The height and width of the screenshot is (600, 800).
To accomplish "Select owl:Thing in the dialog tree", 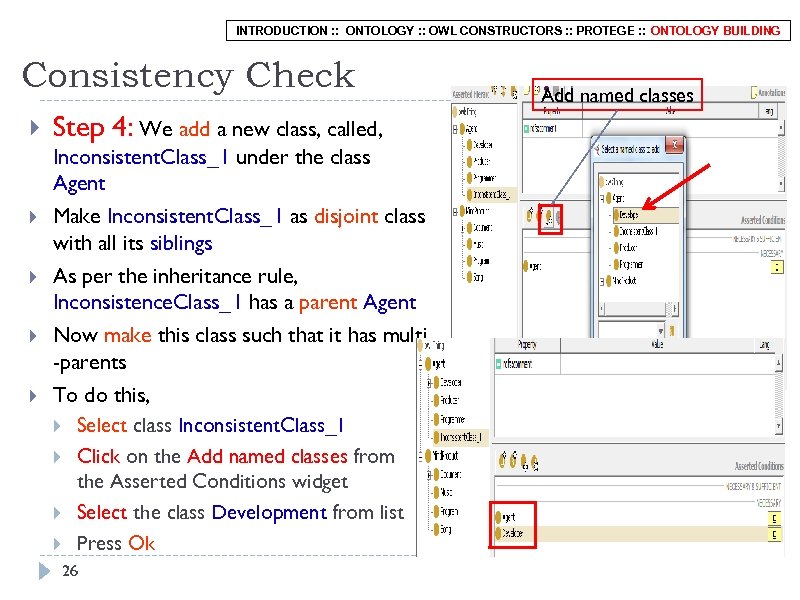I will click(x=611, y=182).
